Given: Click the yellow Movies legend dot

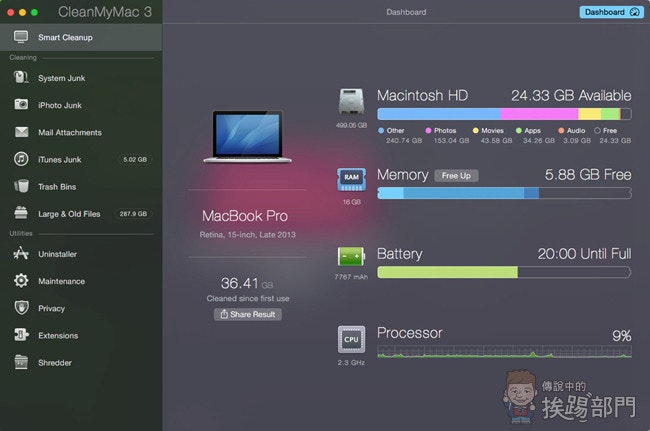Looking at the screenshot, I should point(475,131).
